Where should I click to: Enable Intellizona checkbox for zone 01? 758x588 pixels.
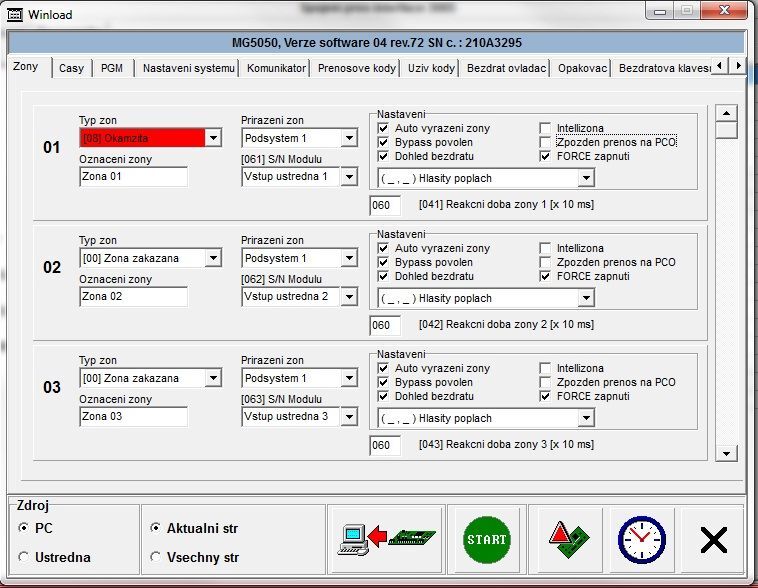pyautogui.click(x=546, y=129)
